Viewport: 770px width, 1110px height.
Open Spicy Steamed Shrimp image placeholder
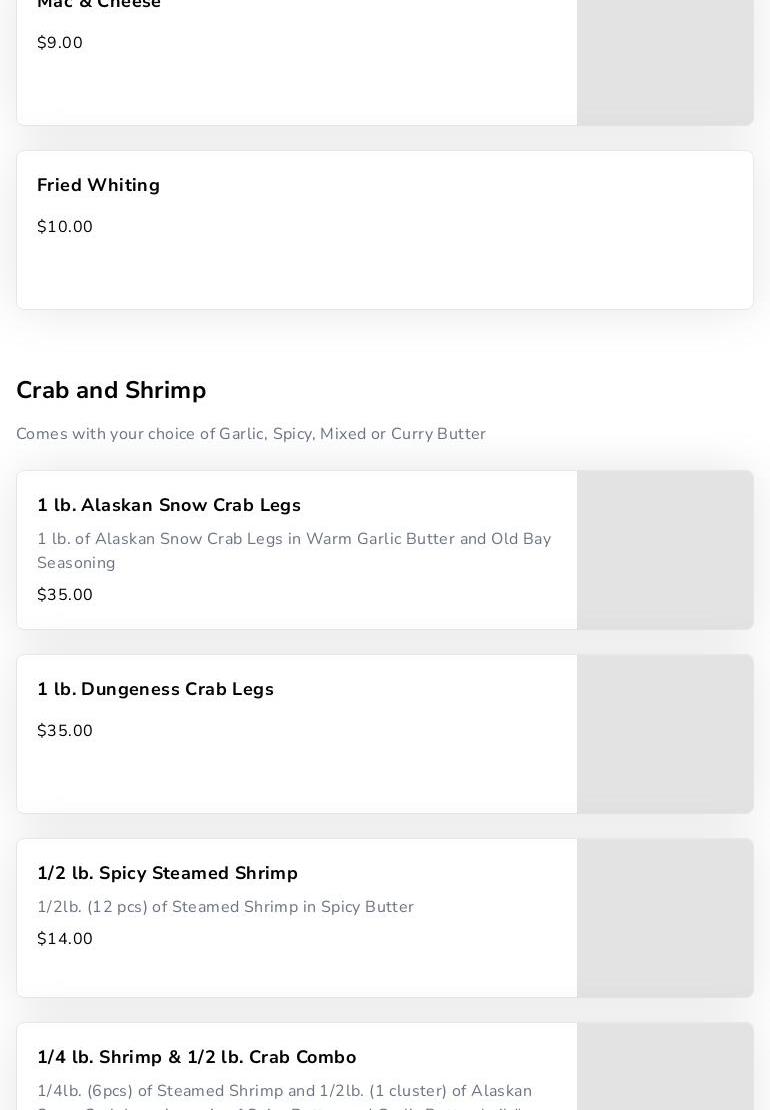coord(665,918)
